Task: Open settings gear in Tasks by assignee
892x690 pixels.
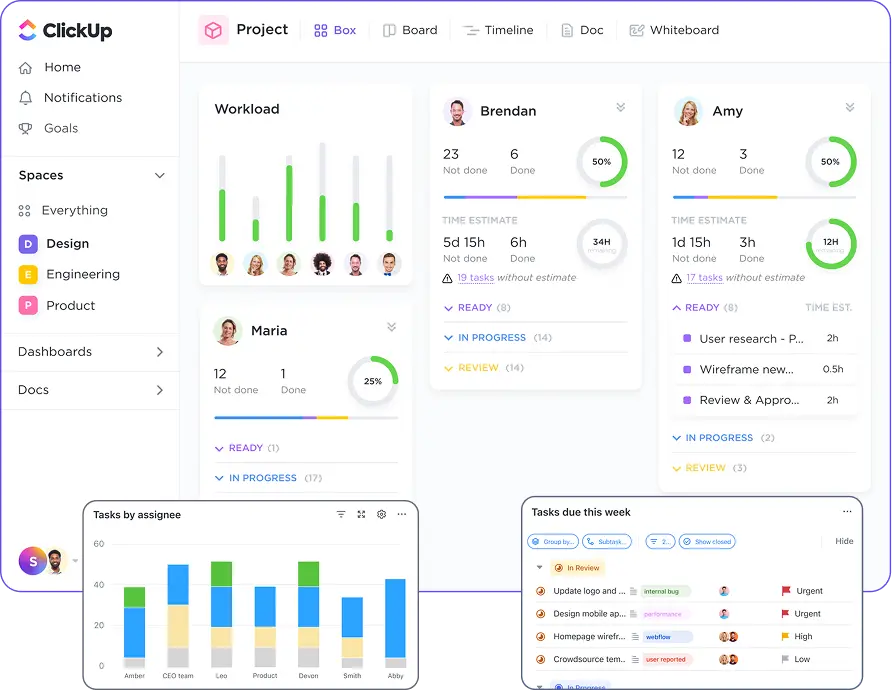Action: pos(382,514)
